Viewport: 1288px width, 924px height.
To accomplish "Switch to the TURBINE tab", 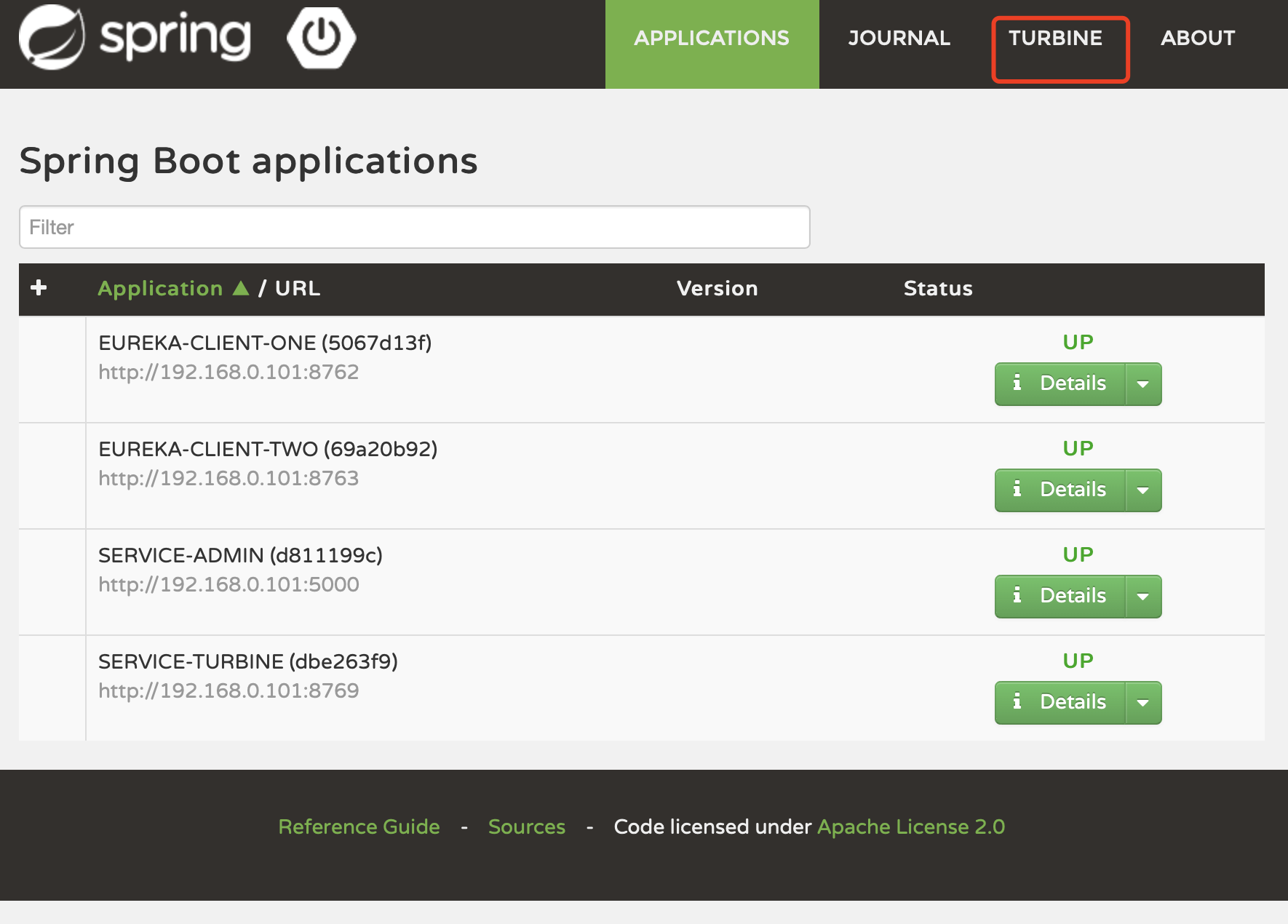I will pyautogui.click(x=1055, y=38).
